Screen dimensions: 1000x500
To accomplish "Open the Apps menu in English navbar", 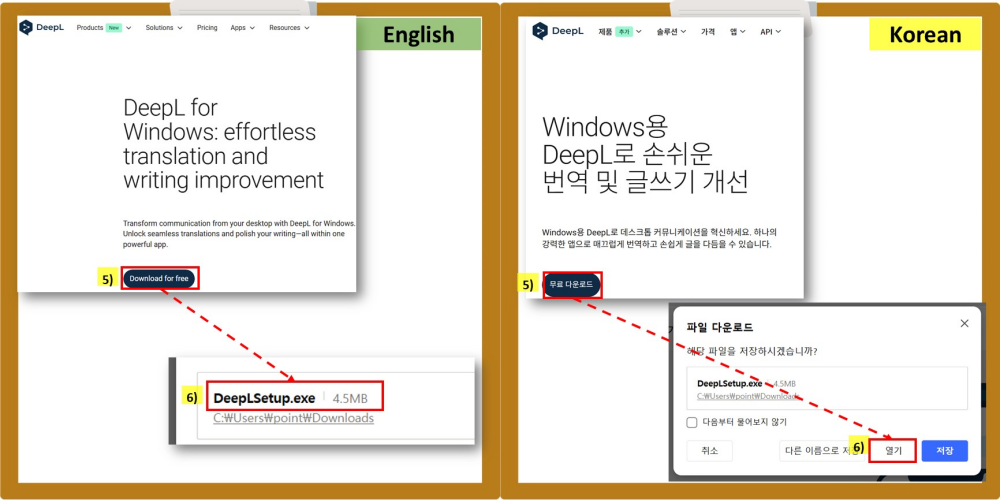I will (x=242, y=28).
